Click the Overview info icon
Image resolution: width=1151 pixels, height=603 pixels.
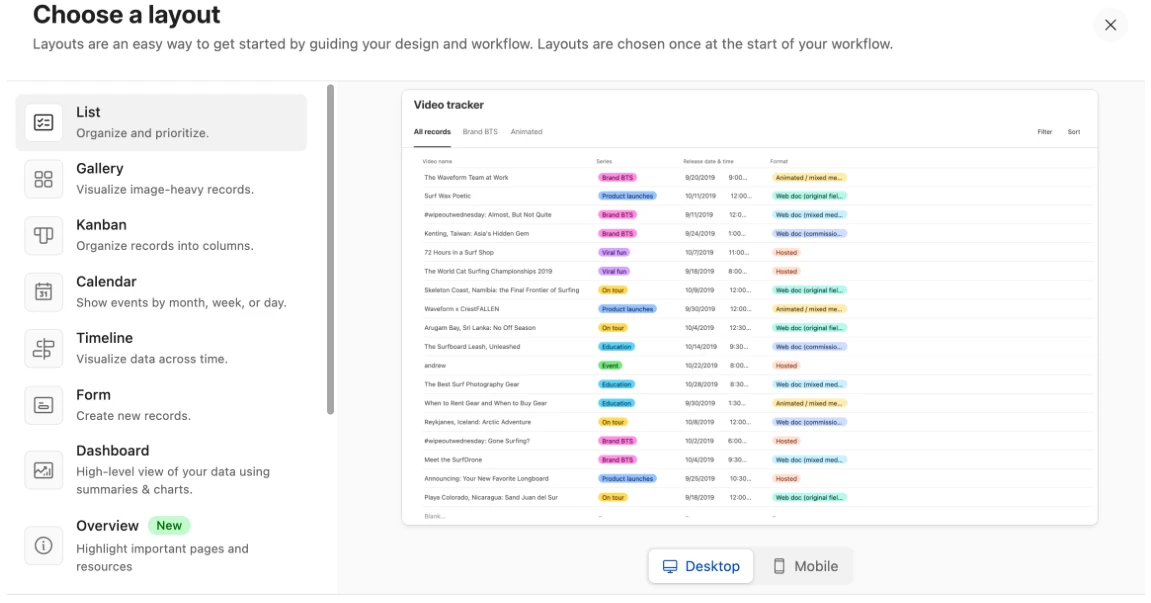tap(43, 546)
